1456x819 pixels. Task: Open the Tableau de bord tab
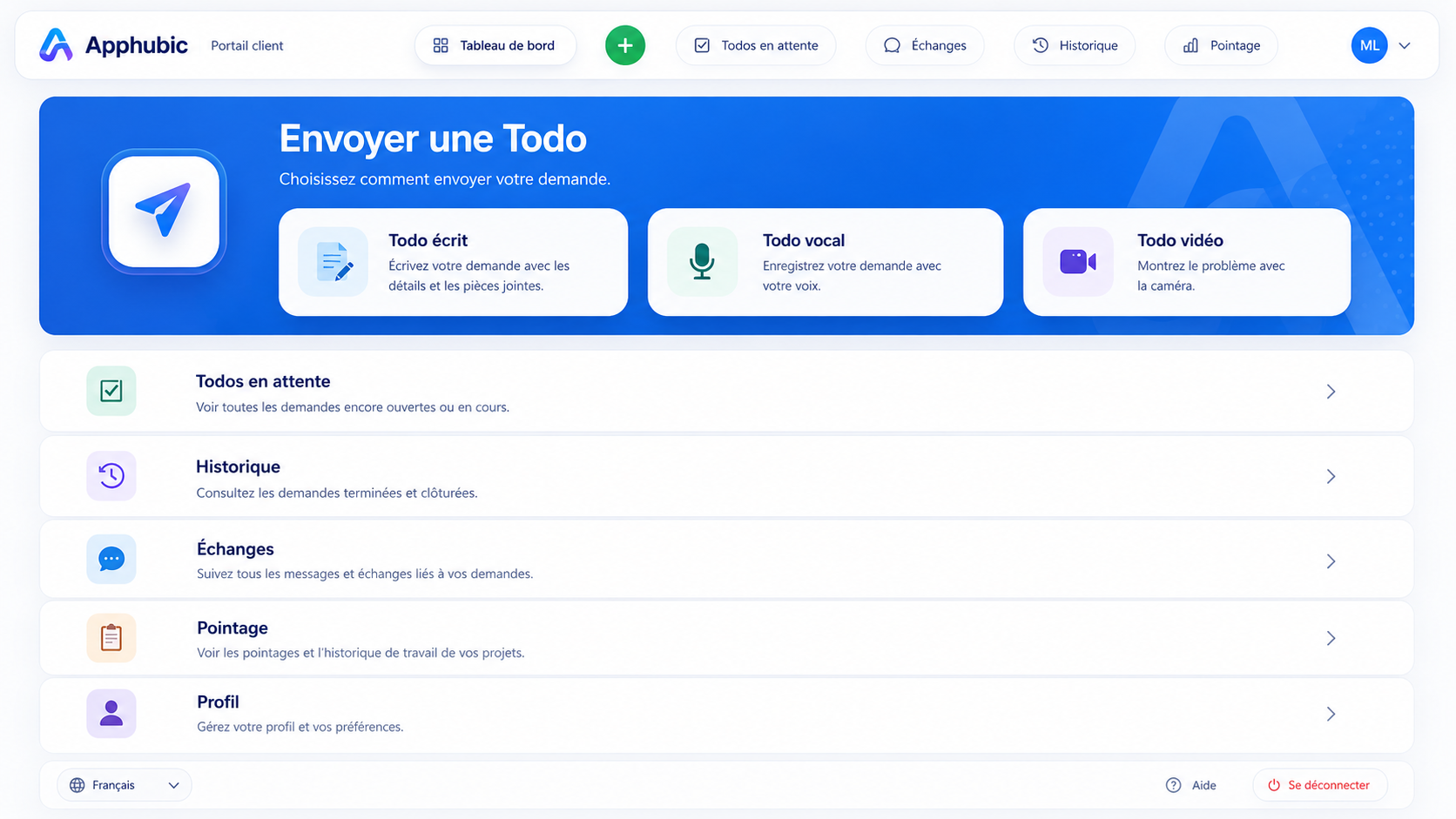click(495, 45)
